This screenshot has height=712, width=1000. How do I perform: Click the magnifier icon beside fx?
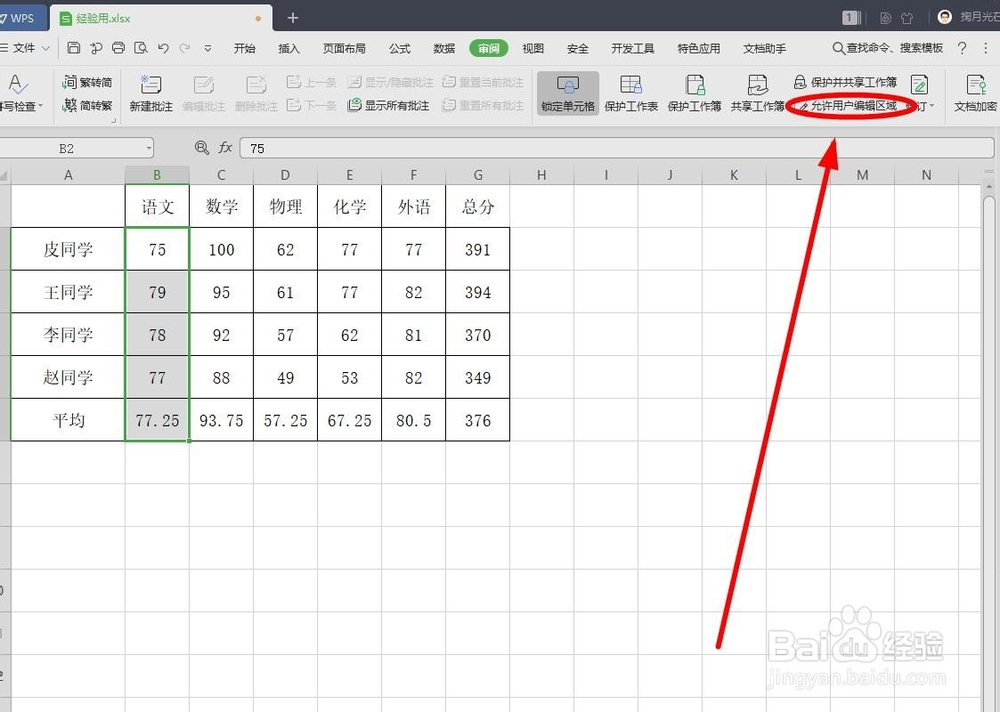(202, 148)
